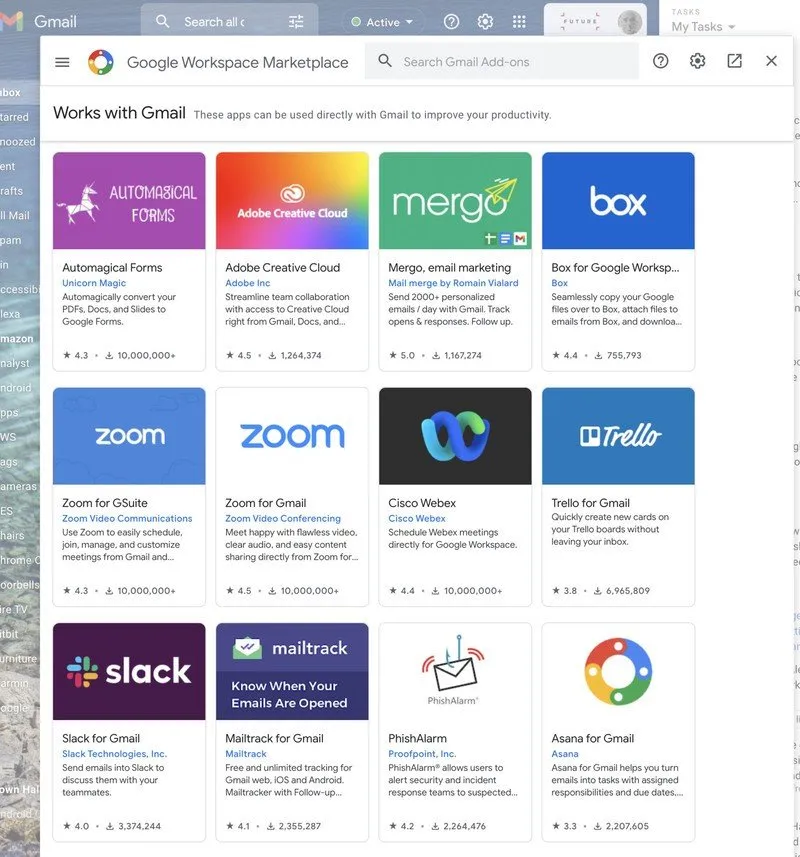Open the Google apps grid
This screenshot has height=857, width=800.
519,21
